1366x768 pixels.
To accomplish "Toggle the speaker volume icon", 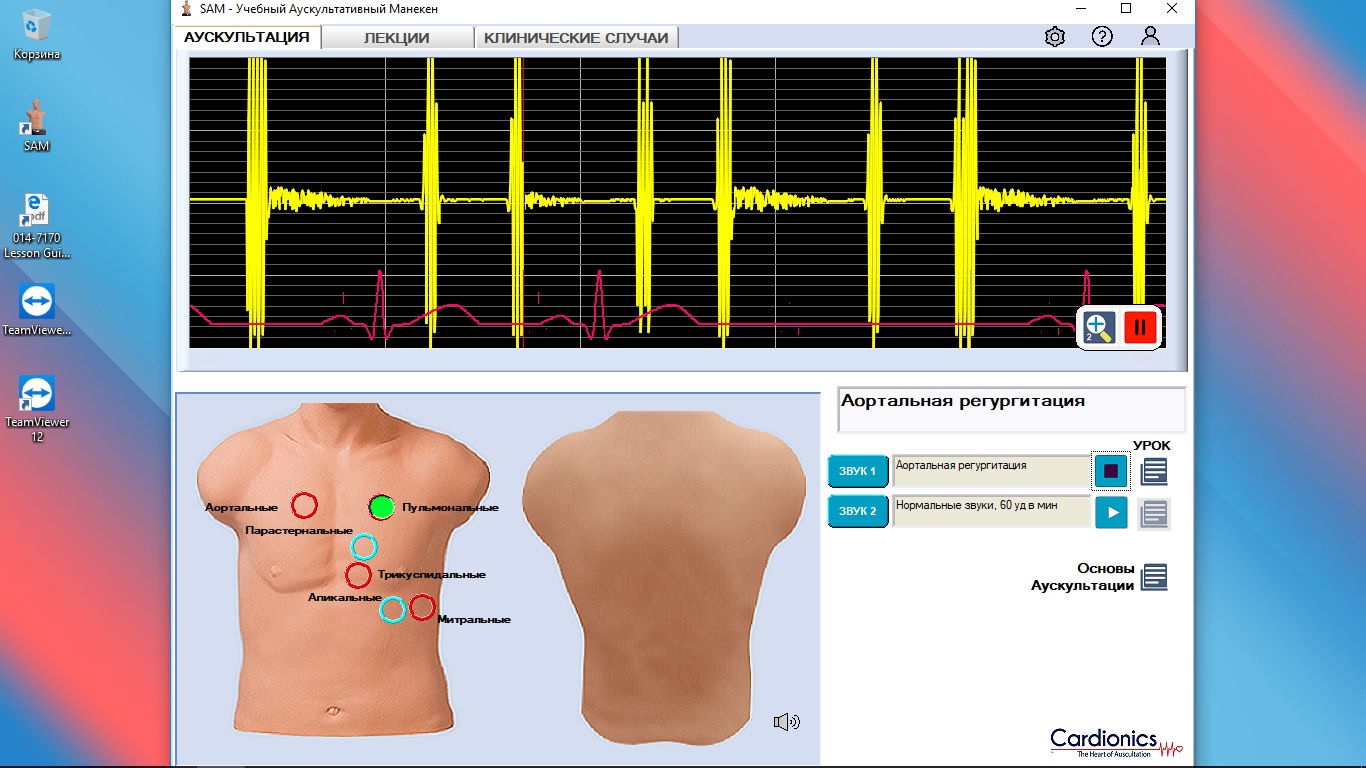I will pyautogui.click(x=786, y=722).
